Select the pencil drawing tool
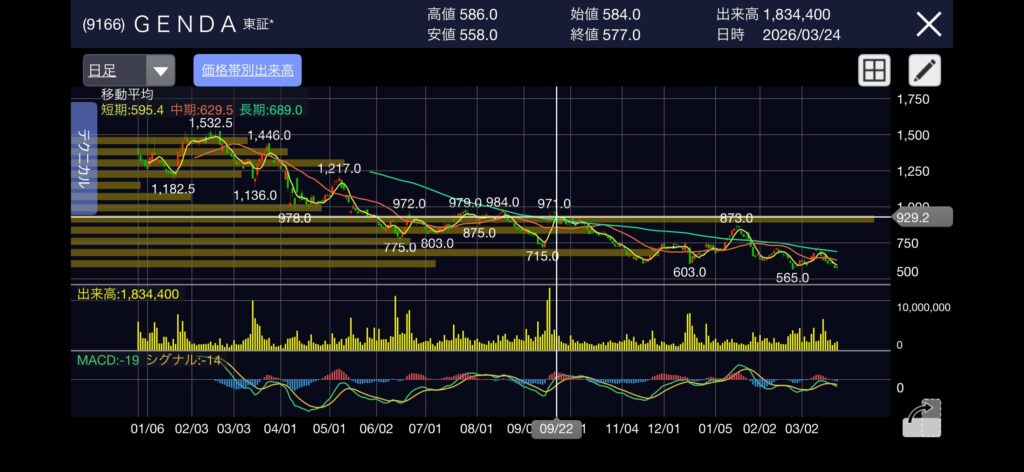The image size is (1024, 472). (x=924, y=70)
